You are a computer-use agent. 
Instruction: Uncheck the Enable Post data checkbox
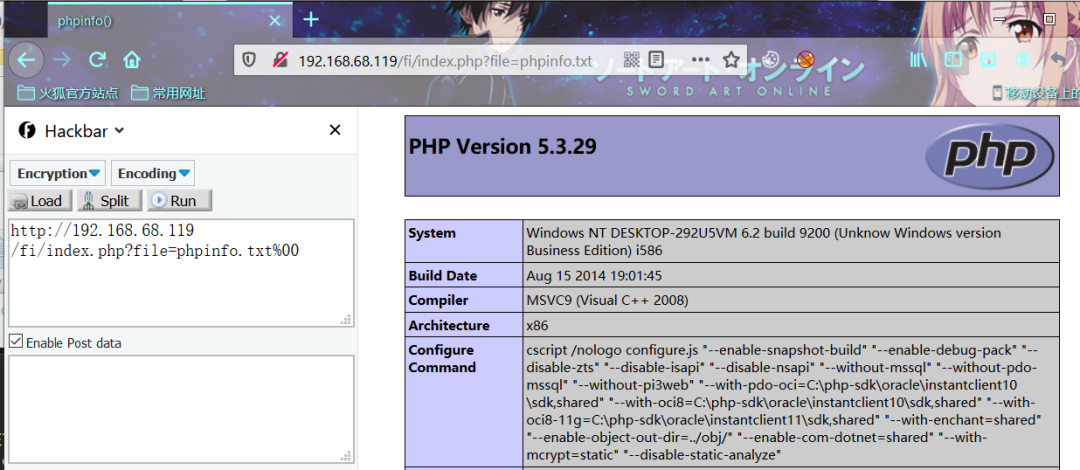coord(15,342)
